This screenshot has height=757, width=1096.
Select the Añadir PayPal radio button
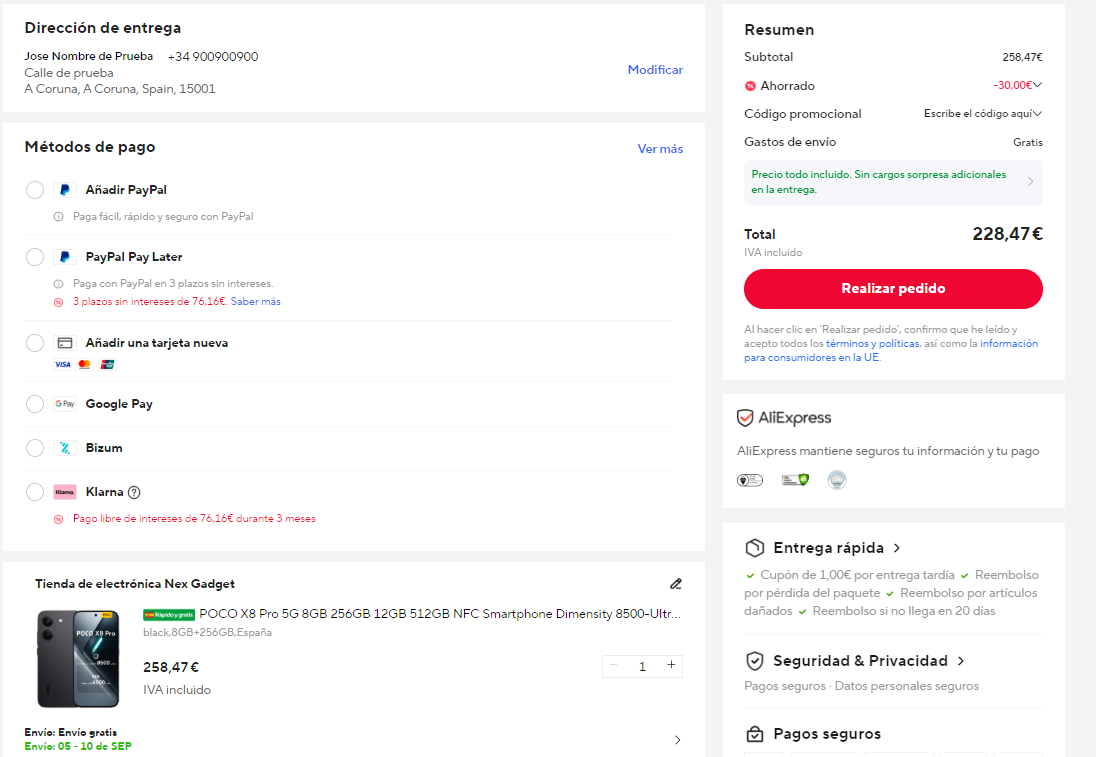(35, 190)
